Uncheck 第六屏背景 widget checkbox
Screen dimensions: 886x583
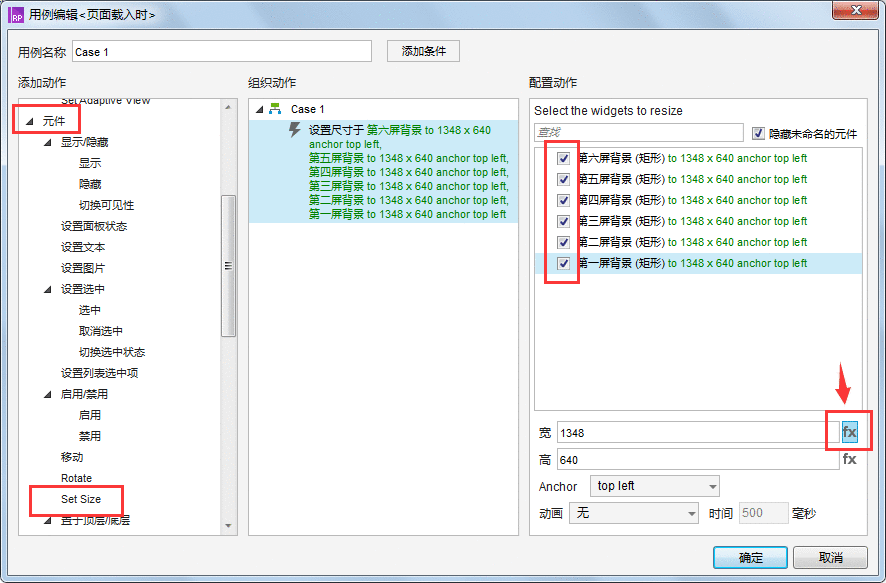point(563,158)
